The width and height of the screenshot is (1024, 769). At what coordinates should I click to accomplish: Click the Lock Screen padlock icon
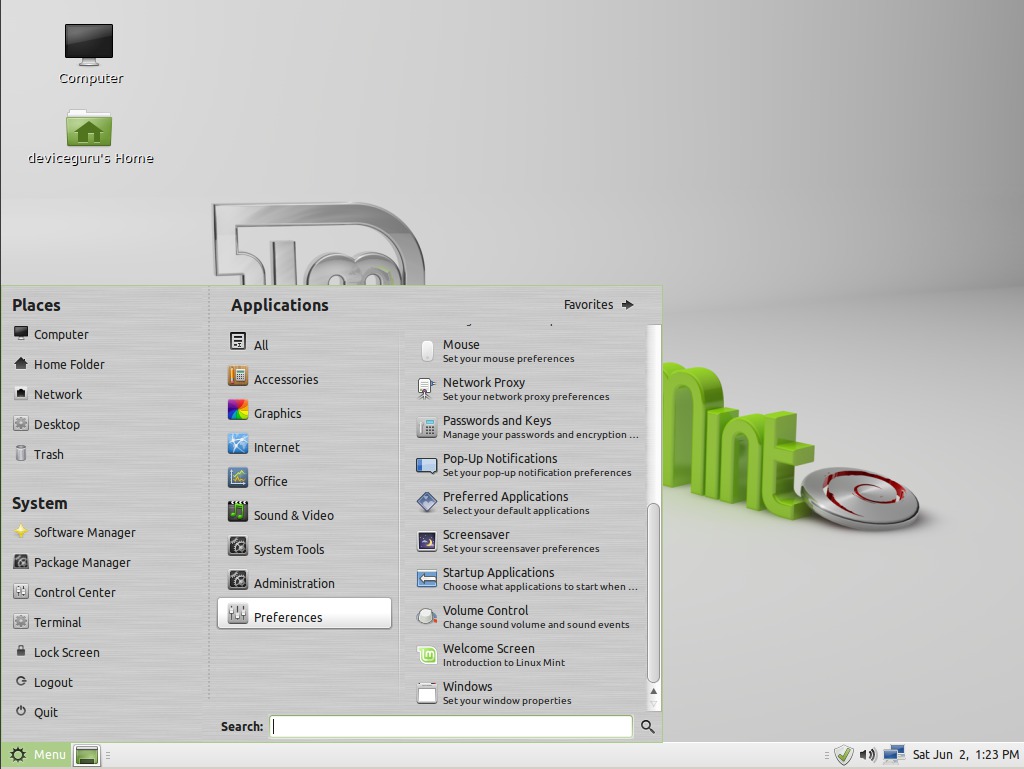point(21,651)
